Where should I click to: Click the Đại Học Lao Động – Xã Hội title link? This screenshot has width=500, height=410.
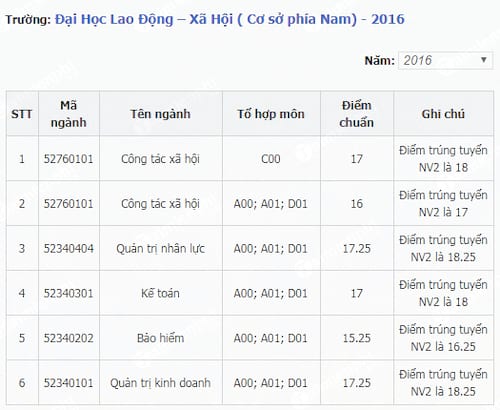point(230,19)
